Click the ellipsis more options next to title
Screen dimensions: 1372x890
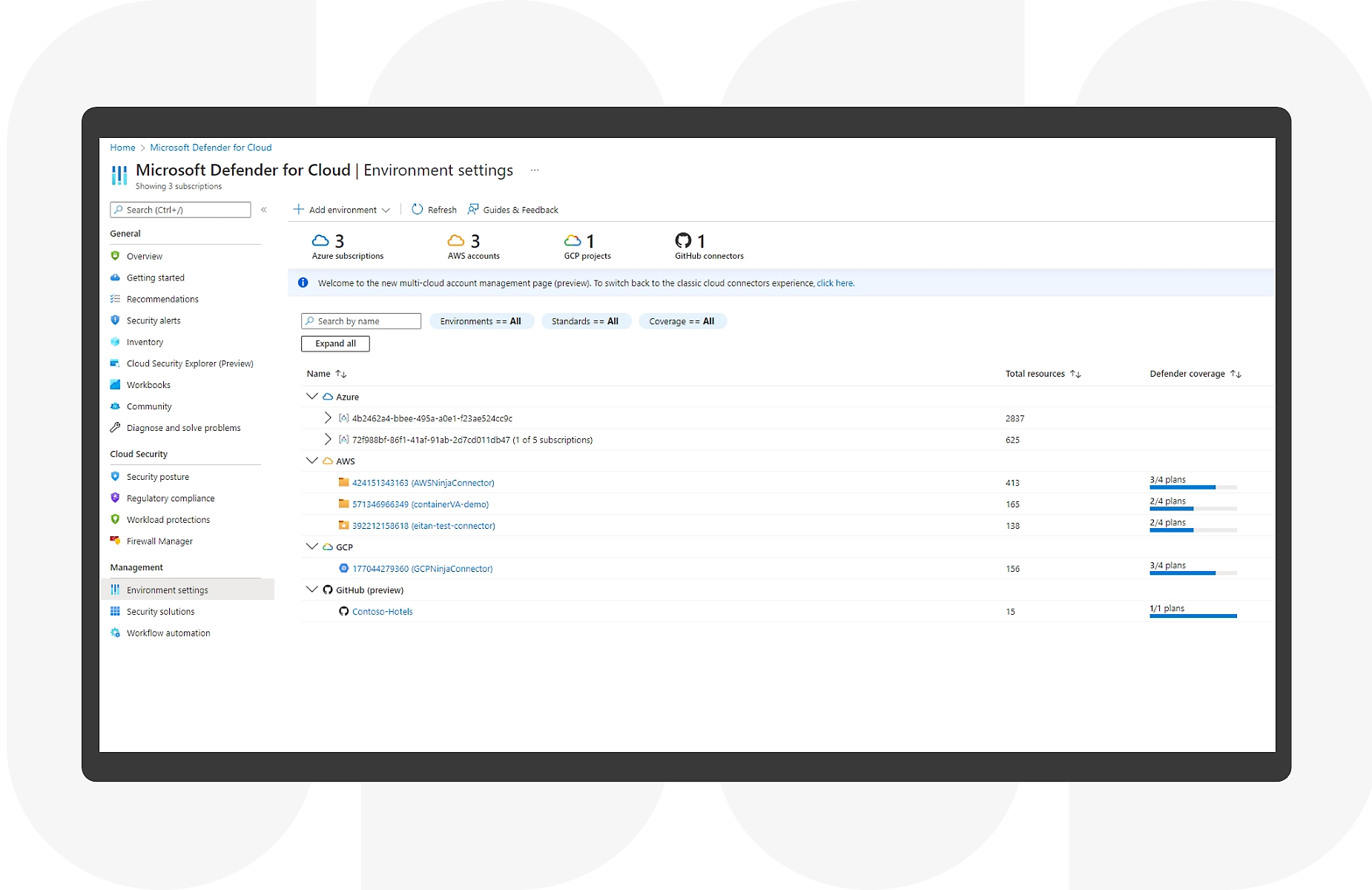pos(535,171)
